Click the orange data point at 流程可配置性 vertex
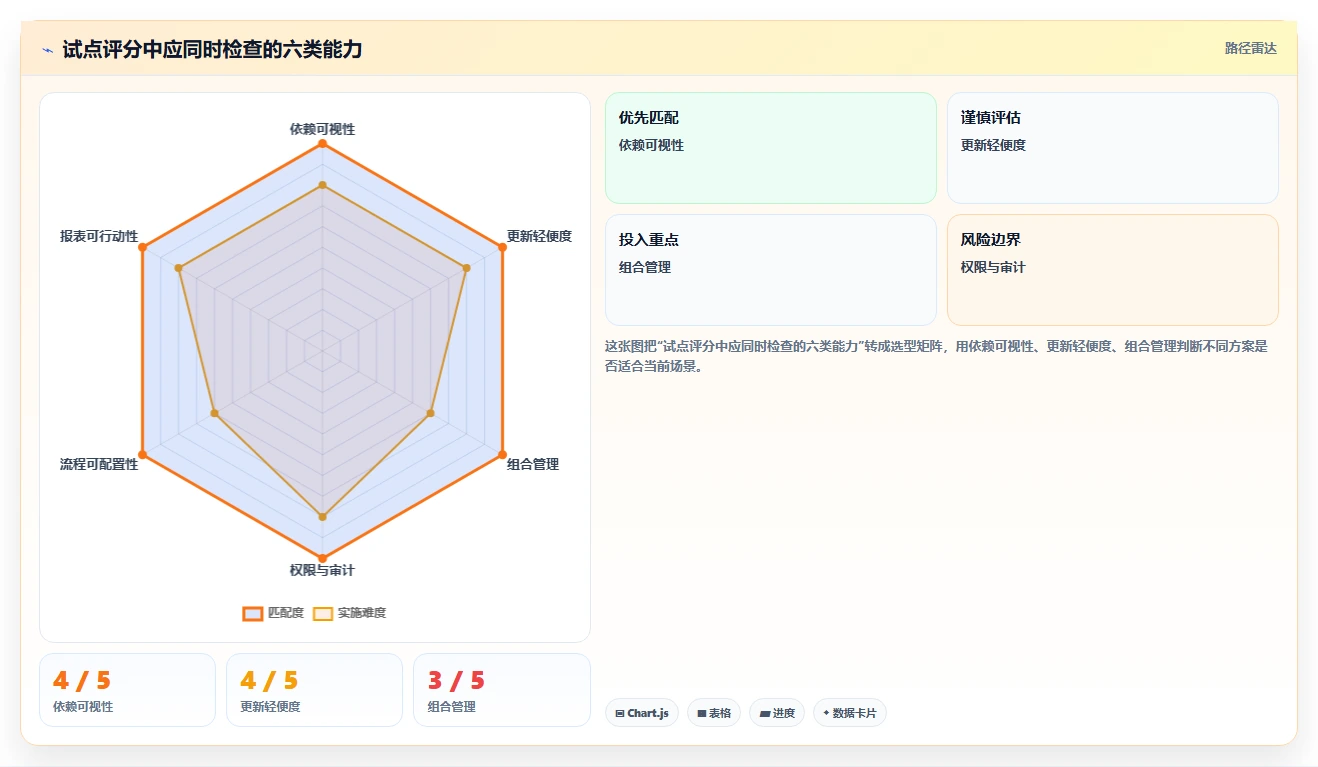The image size is (1318, 767). point(142,454)
